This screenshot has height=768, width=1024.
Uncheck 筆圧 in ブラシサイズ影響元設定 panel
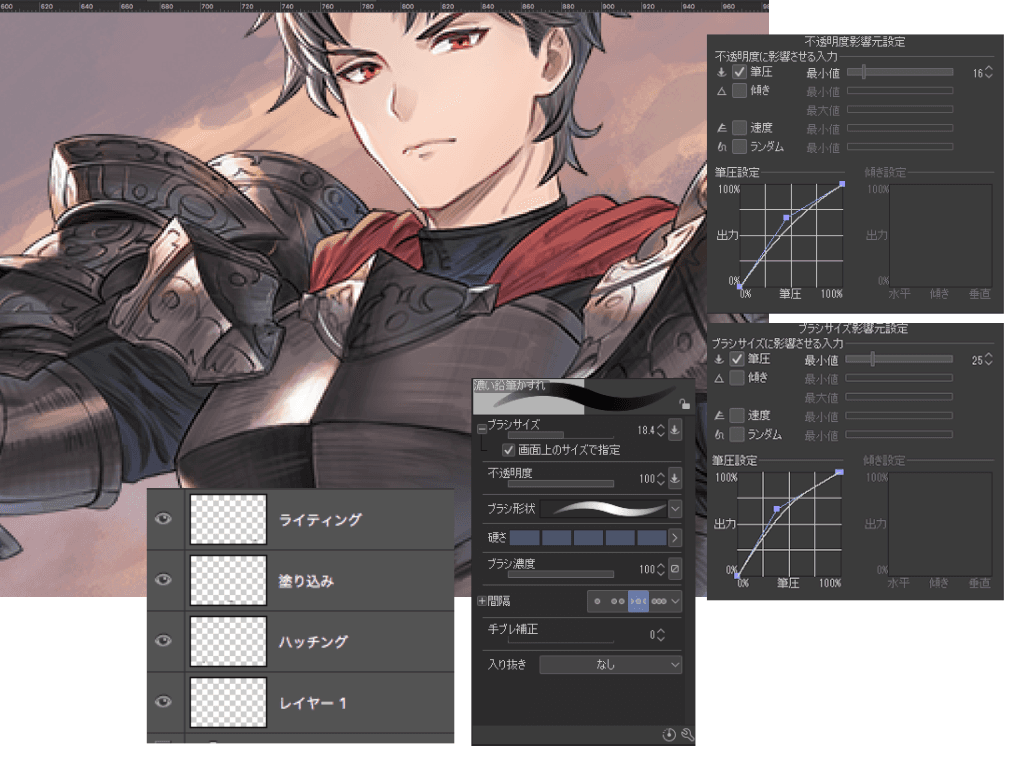click(737, 359)
